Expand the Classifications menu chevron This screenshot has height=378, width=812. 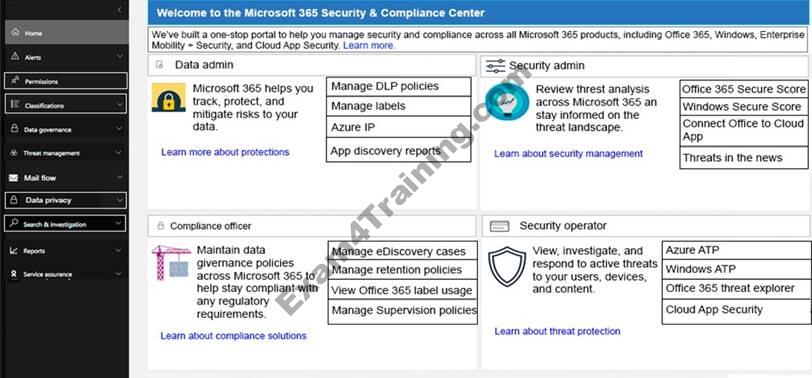pyautogui.click(x=120, y=105)
